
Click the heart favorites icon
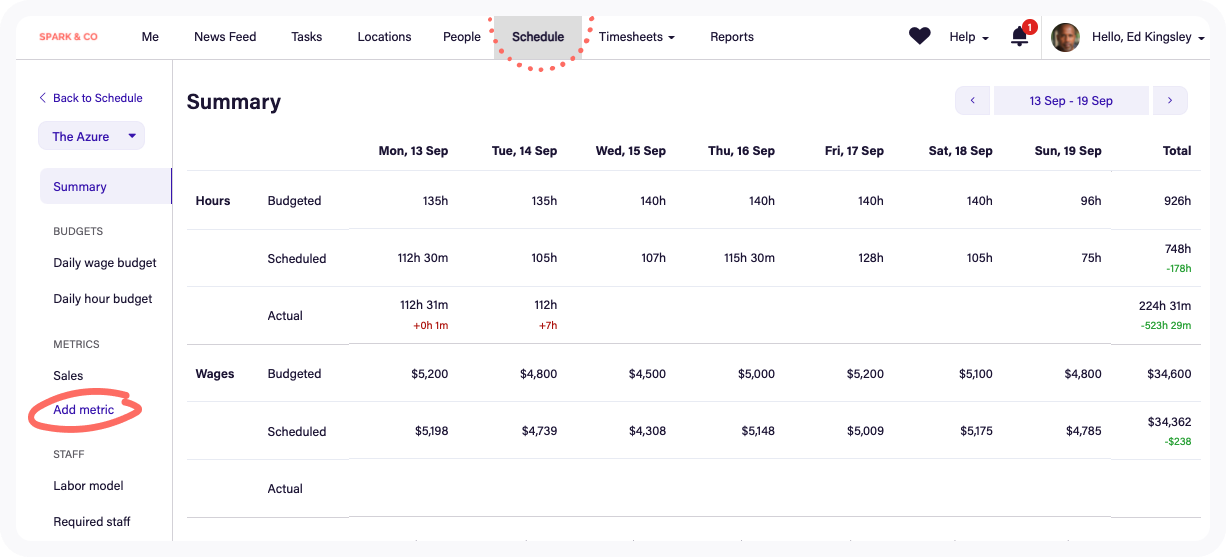pos(919,36)
